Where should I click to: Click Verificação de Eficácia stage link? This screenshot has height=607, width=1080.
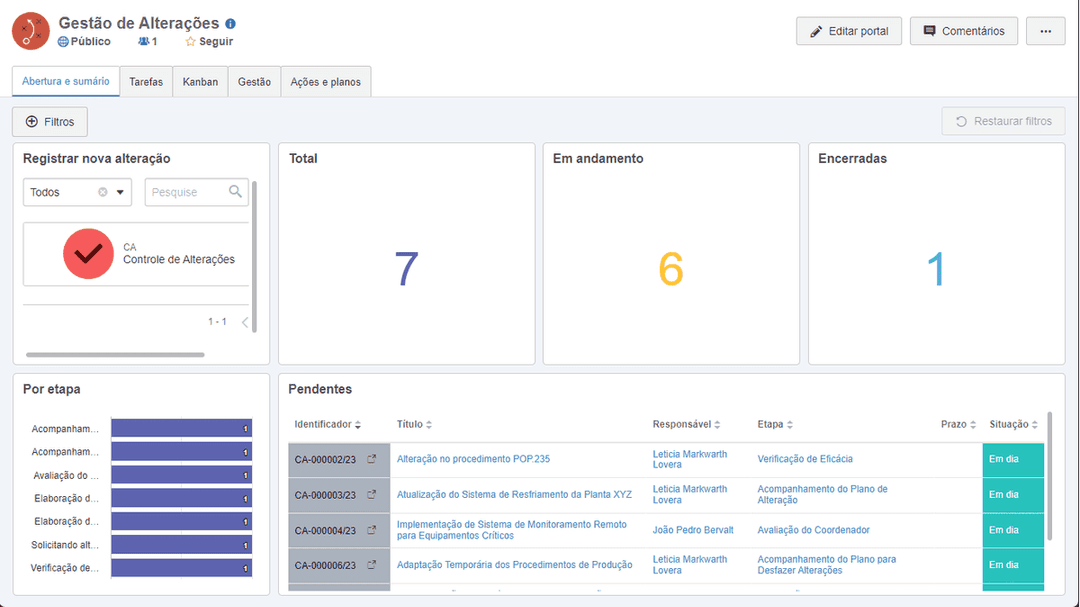(x=804, y=459)
